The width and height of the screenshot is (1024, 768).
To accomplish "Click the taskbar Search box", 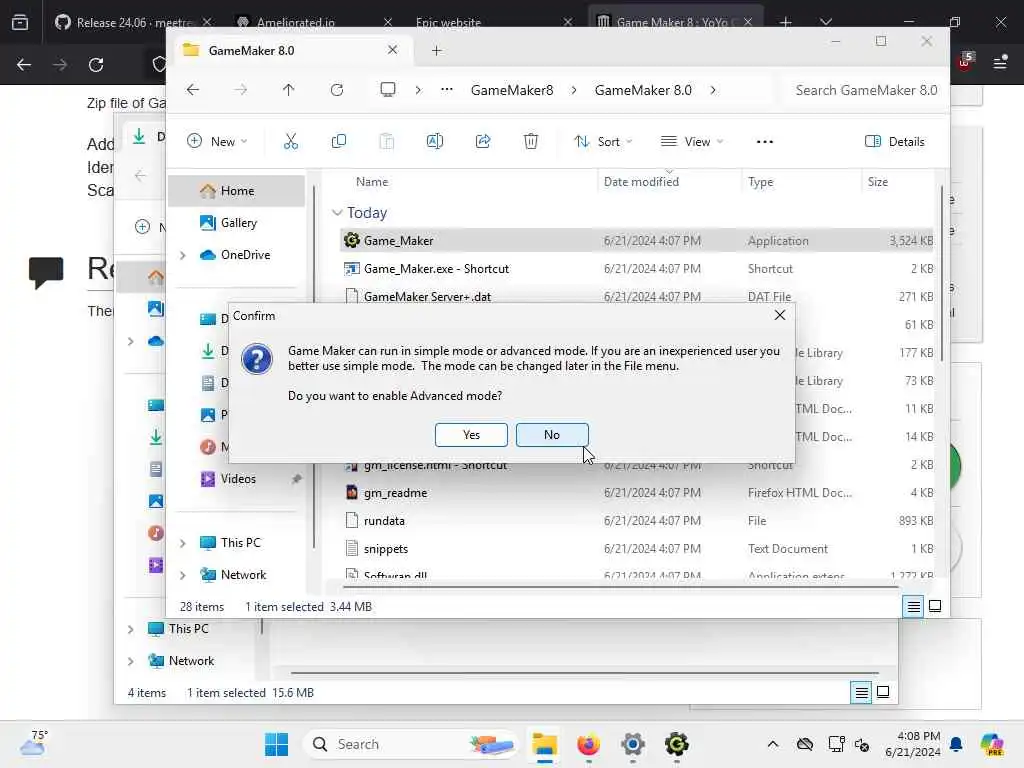I will [410, 744].
